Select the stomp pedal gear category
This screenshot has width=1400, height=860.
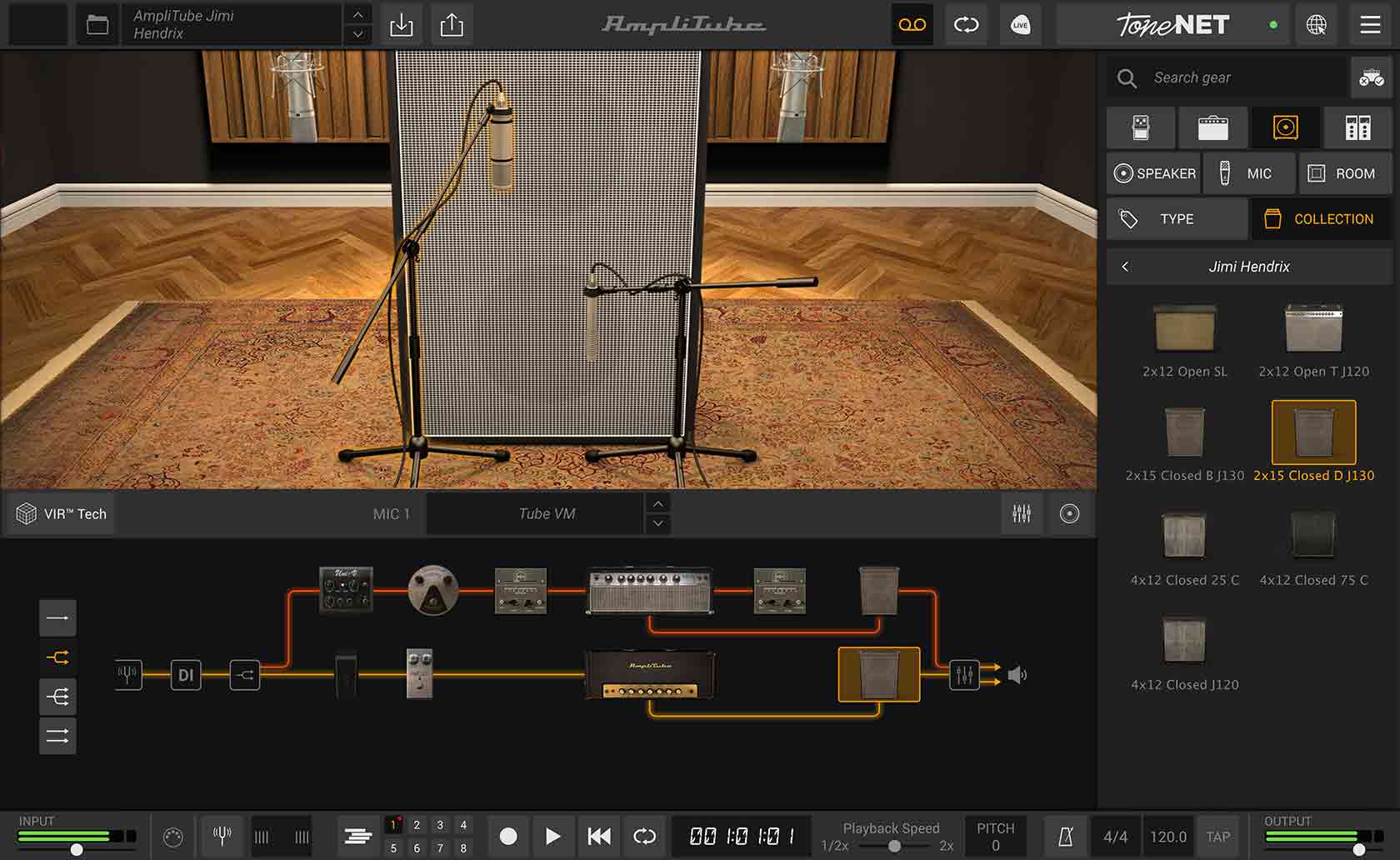click(1141, 127)
